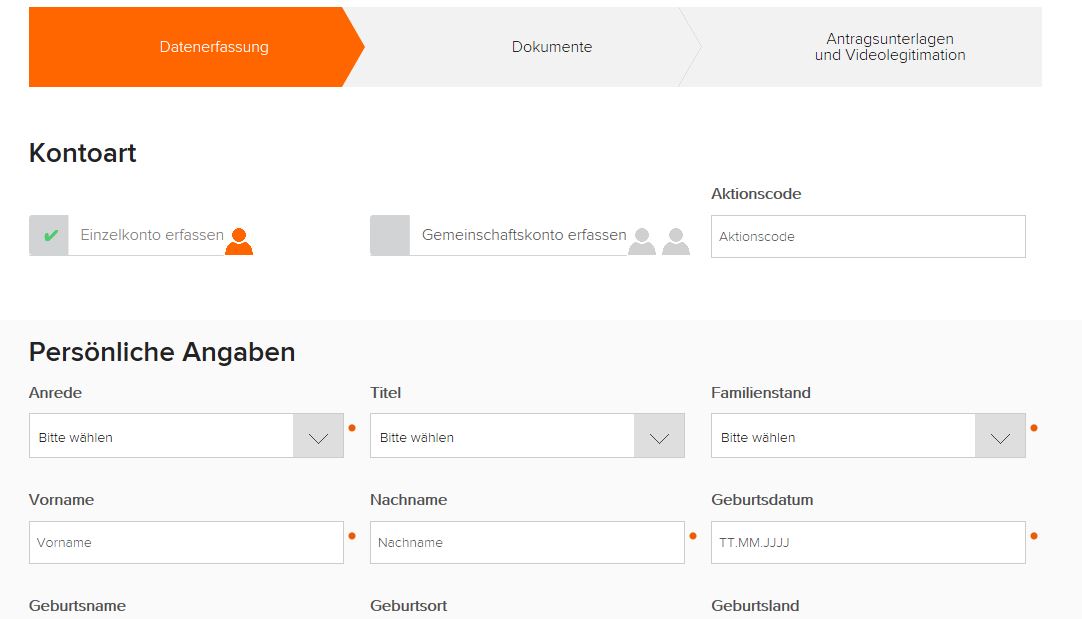Click the Kontoart heading
Viewport: 1082px width, 619px height.
point(83,153)
